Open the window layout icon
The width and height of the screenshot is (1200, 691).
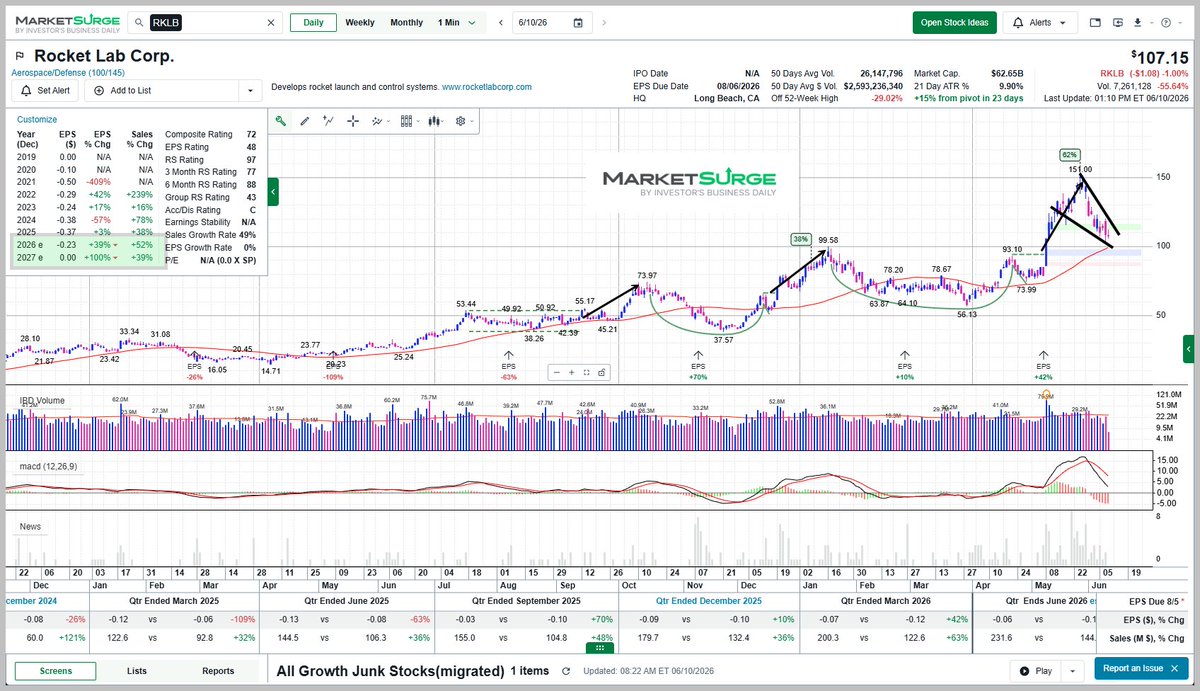click(x=1095, y=23)
